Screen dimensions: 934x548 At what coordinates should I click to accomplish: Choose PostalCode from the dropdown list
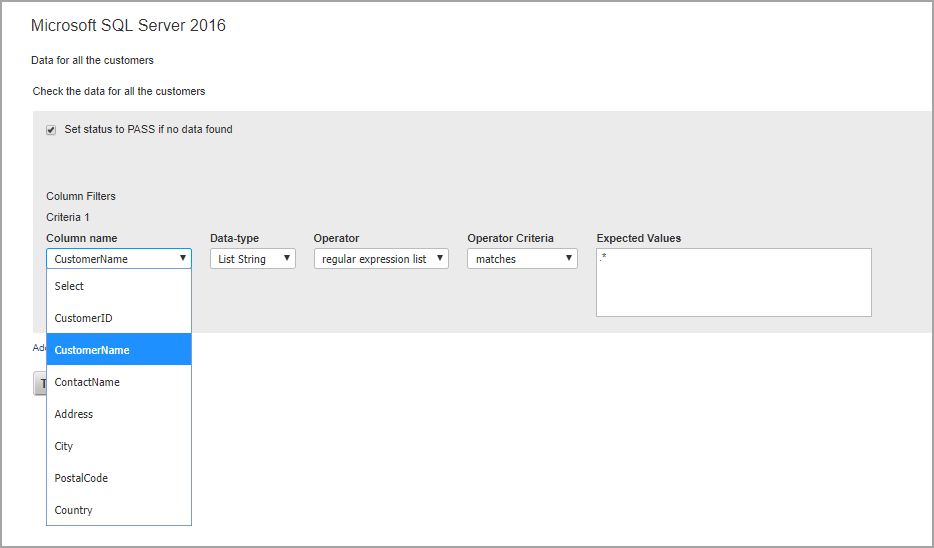[118, 478]
